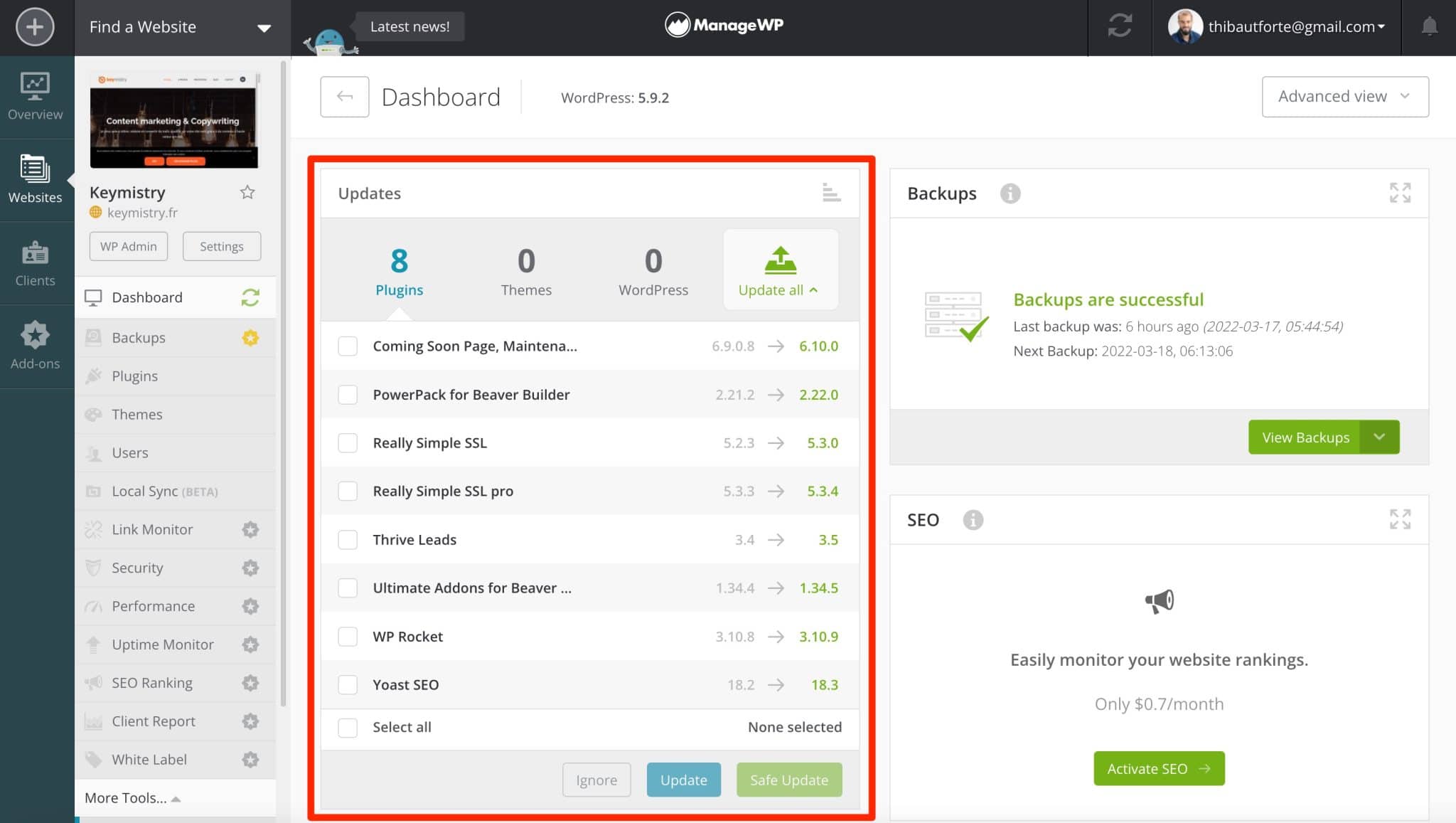The width and height of the screenshot is (1456, 823).
Task: Click the Safe Update button
Action: coord(790,779)
